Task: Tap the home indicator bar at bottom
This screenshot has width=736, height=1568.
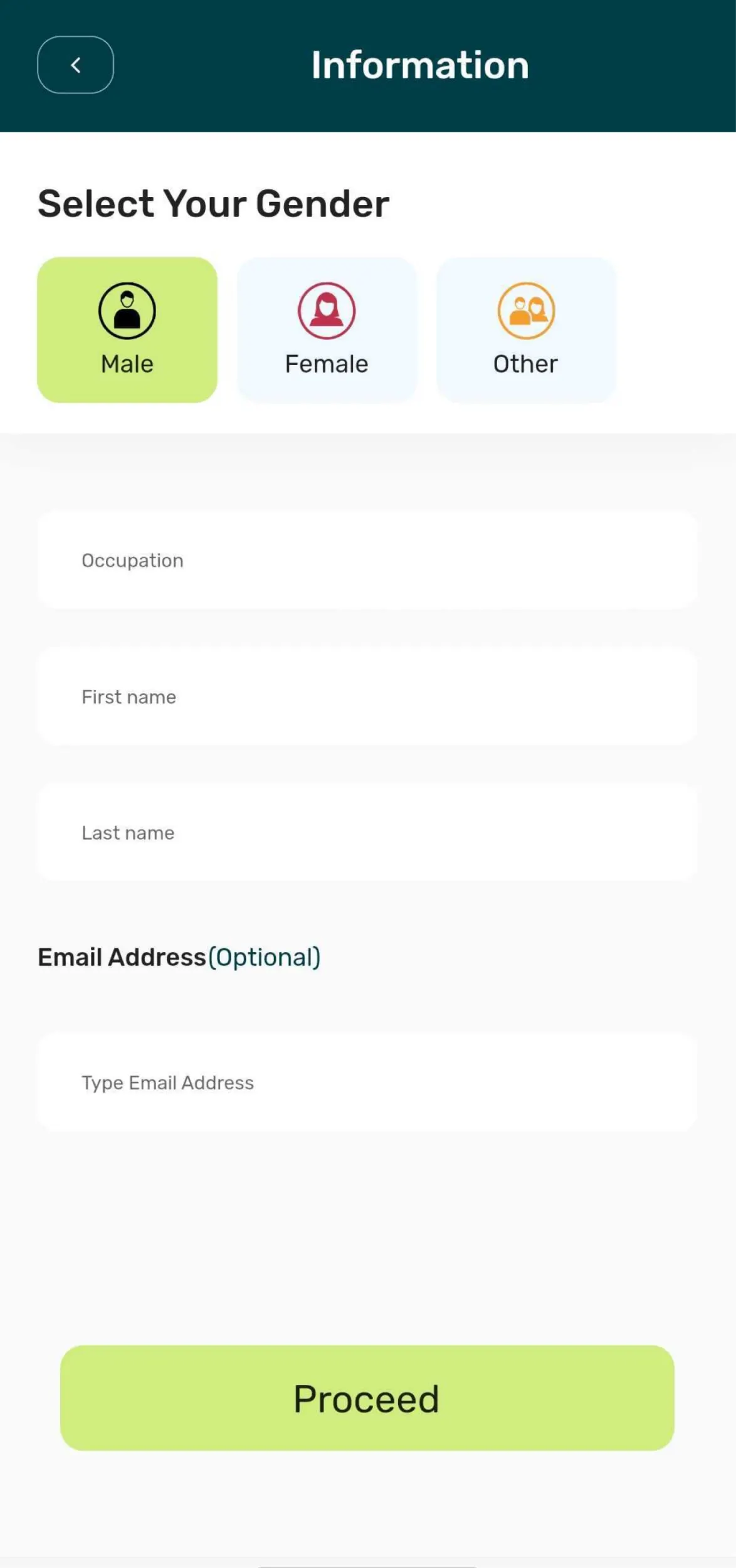Action: coord(367,1566)
